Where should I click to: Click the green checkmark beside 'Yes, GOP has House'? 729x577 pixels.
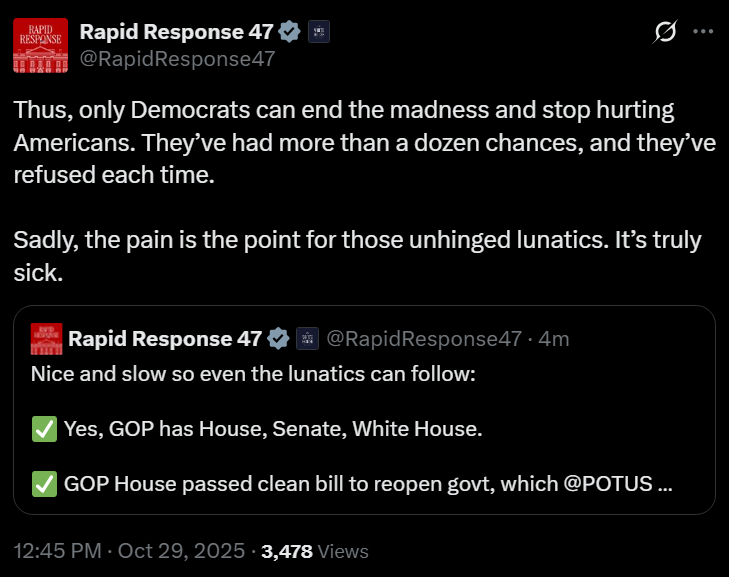44,430
